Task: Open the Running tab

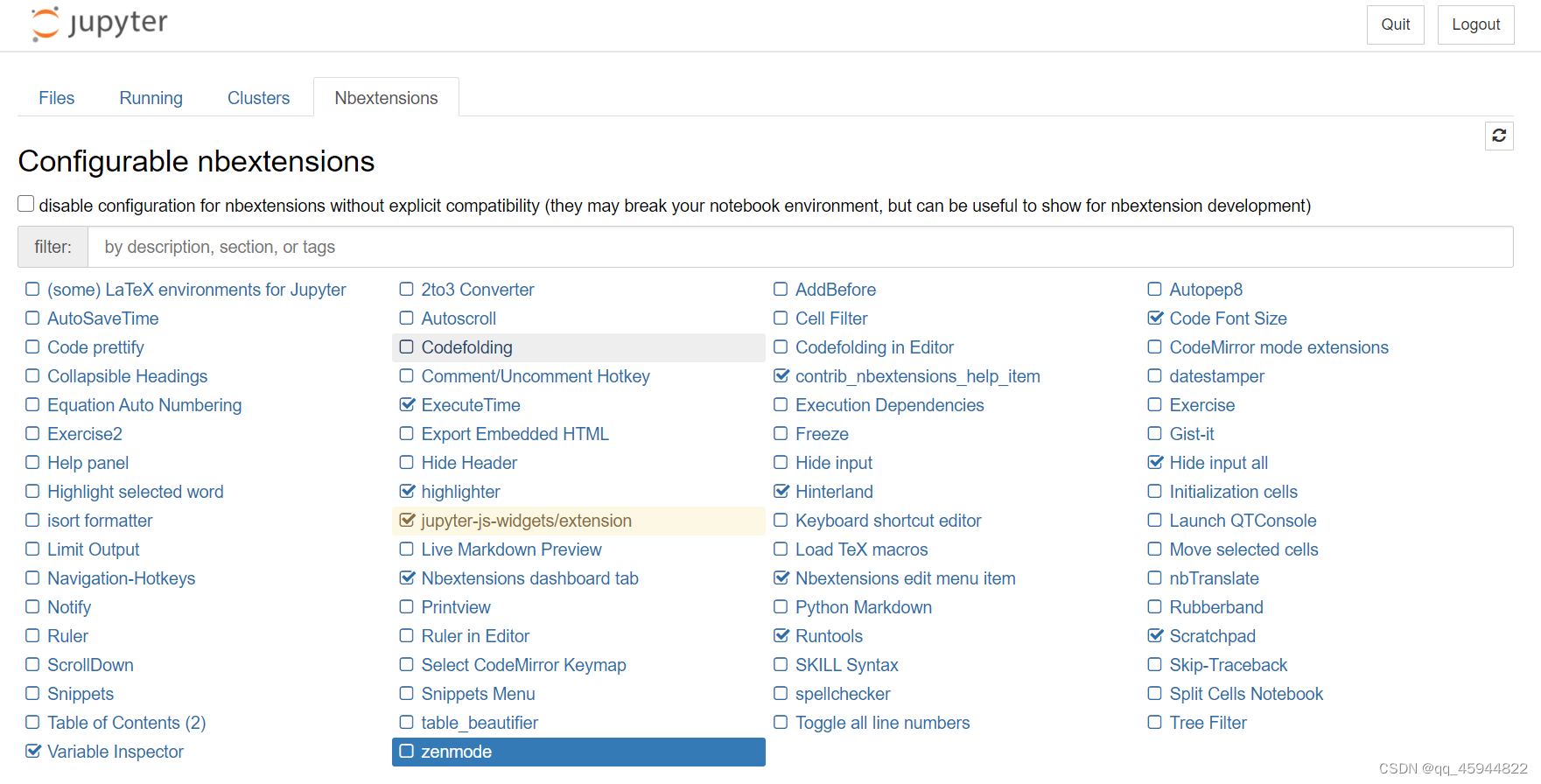Action: tap(151, 98)
